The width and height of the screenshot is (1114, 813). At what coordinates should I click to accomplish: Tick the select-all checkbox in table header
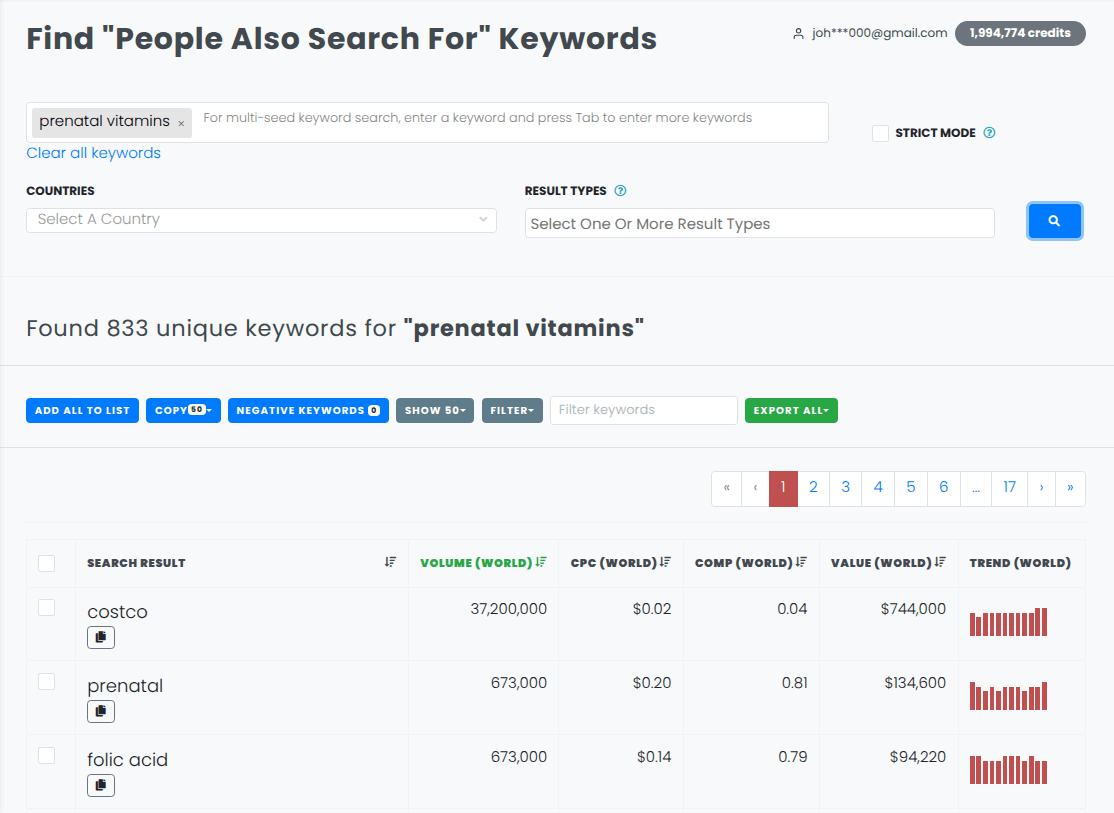(46, 563)
